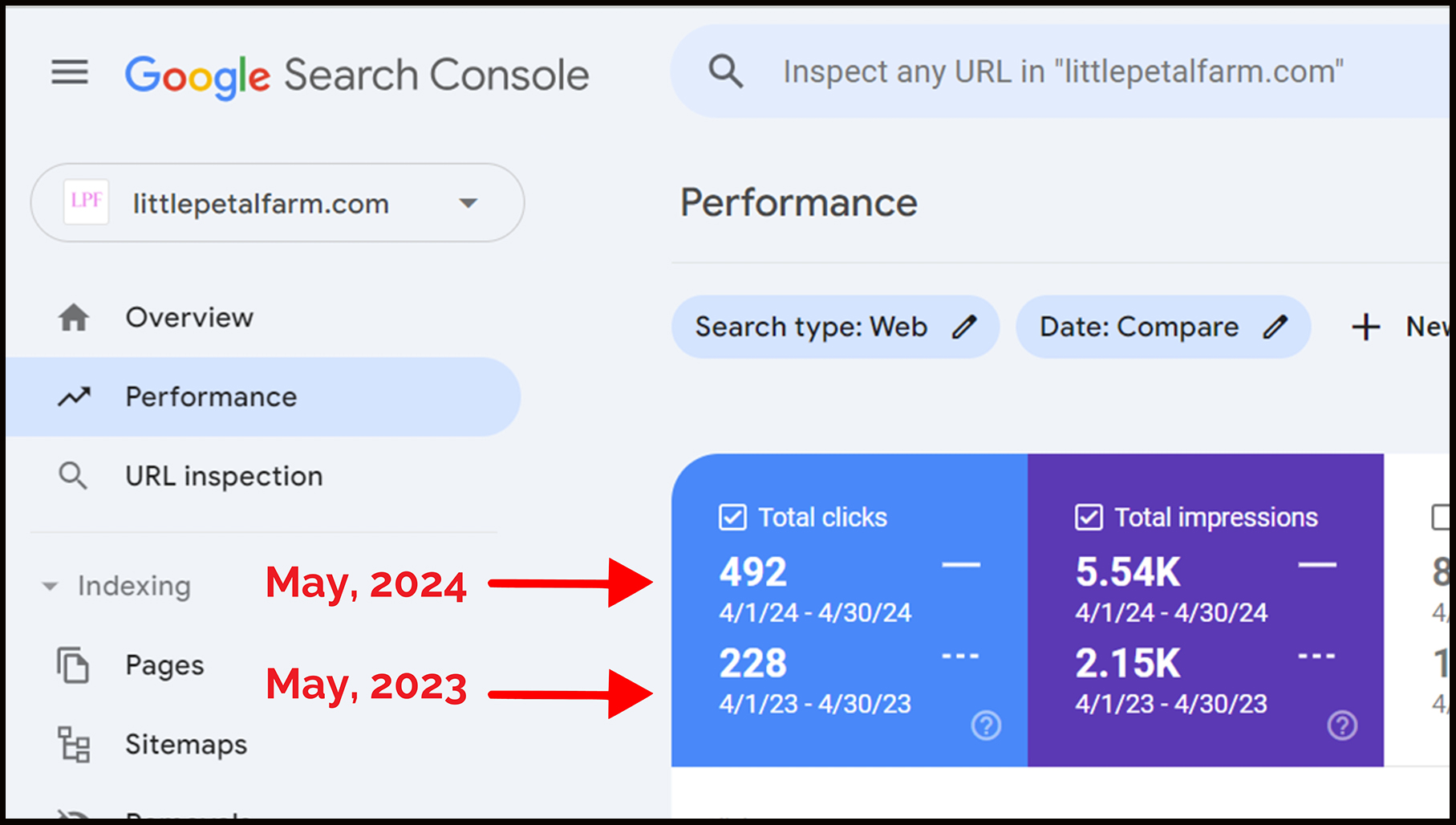This screenshot has height=825, width=1456.
Task: Click the URL inspection magnifier icon
Action: tap(73, 476)
